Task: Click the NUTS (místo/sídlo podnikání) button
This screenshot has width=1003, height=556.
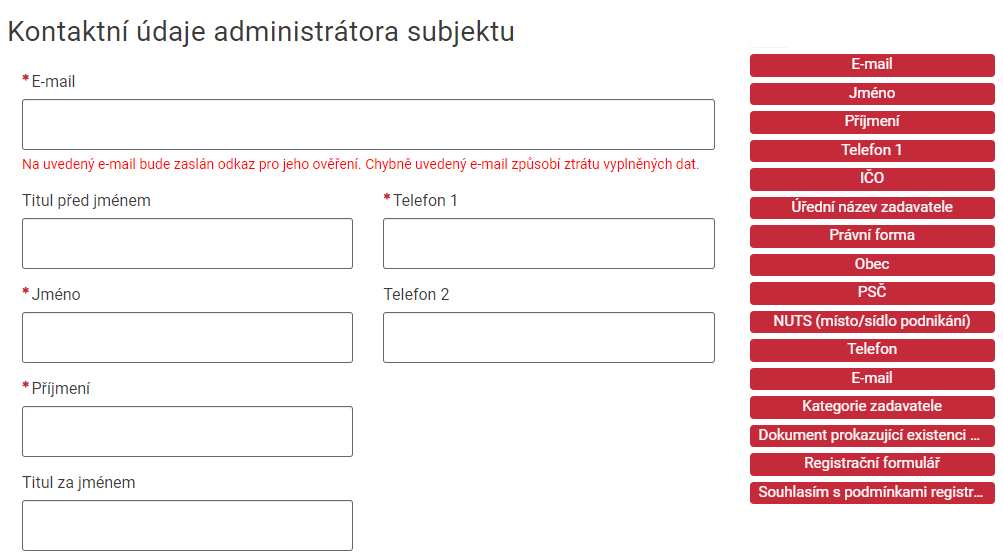Action: click(x=872, y=322)
